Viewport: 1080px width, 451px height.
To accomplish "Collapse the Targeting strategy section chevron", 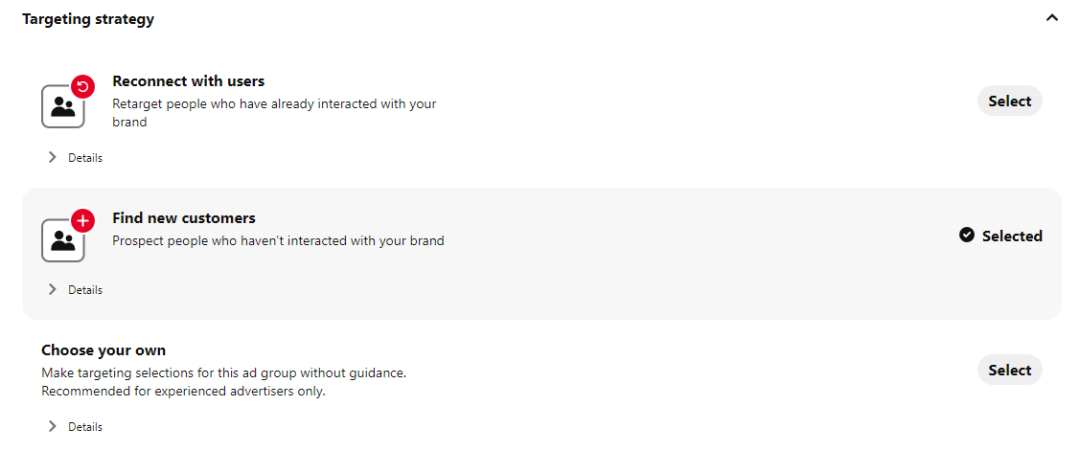I will (x=1051, y=18).
